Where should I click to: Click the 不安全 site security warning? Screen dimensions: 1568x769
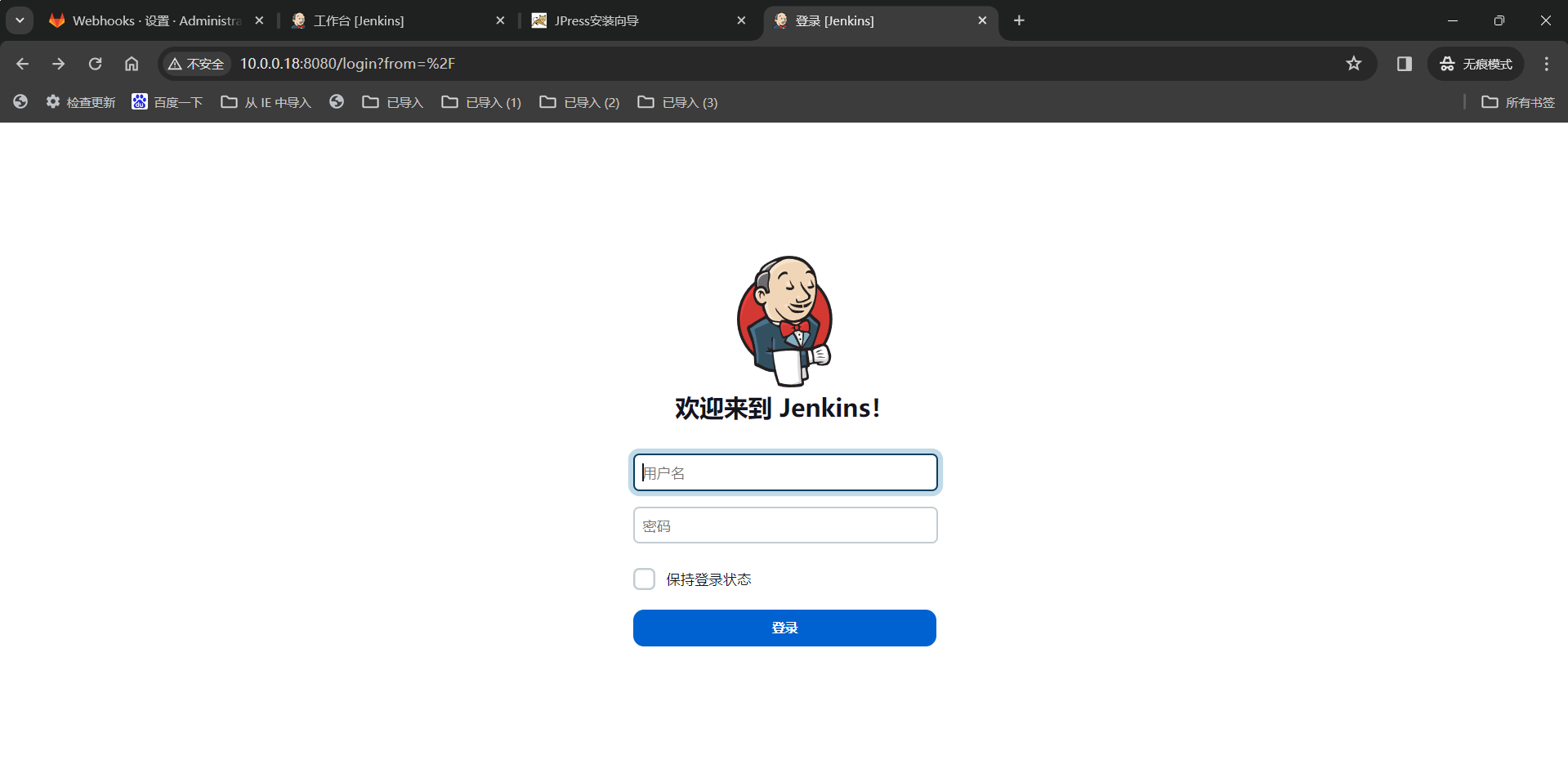click(196, 64)
